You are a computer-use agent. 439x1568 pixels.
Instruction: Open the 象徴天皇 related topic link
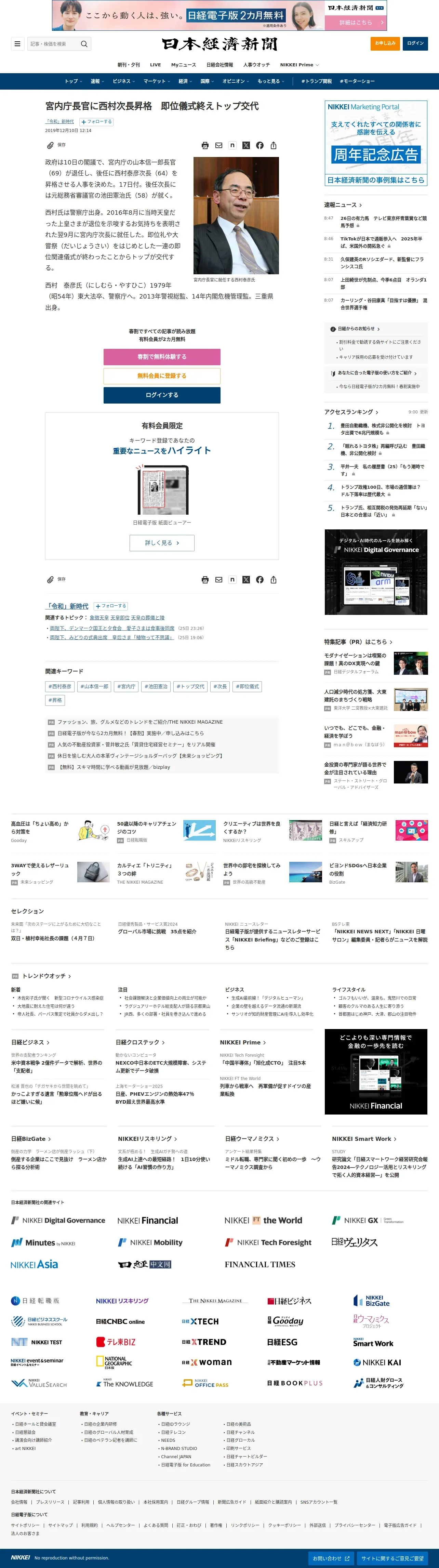click(98, 618)
